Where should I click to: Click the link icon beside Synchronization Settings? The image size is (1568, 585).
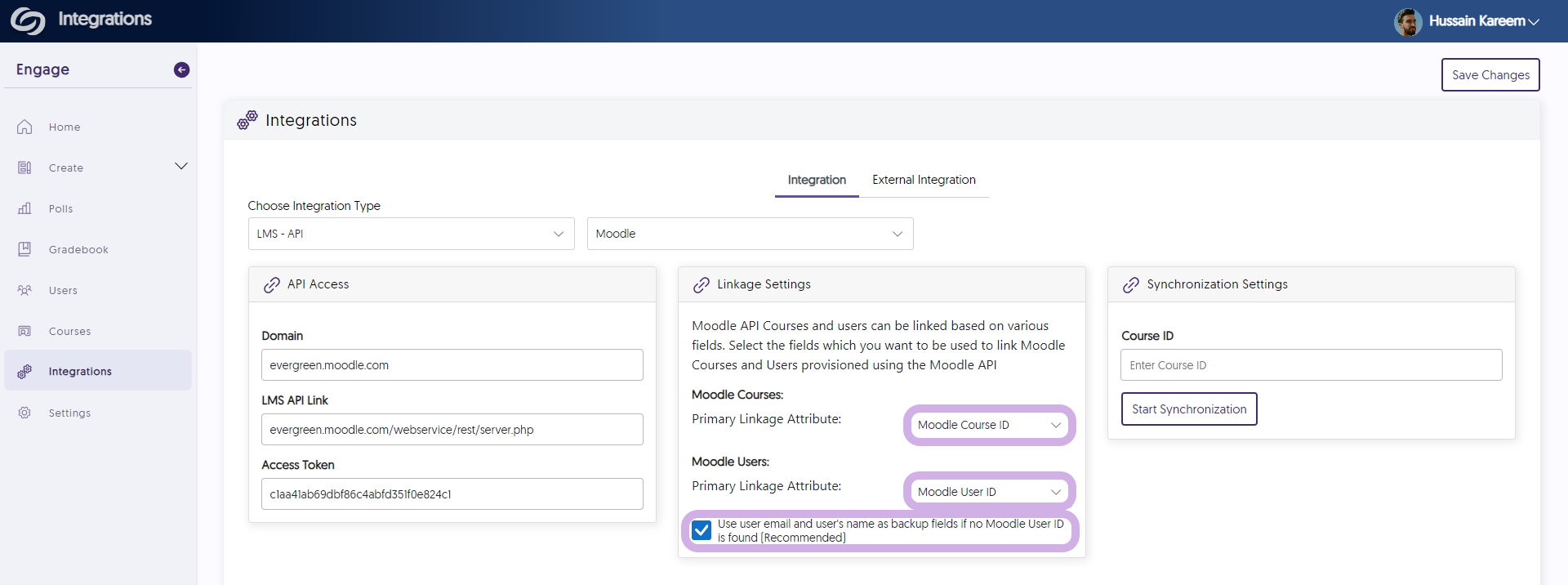pos(1131,285)
